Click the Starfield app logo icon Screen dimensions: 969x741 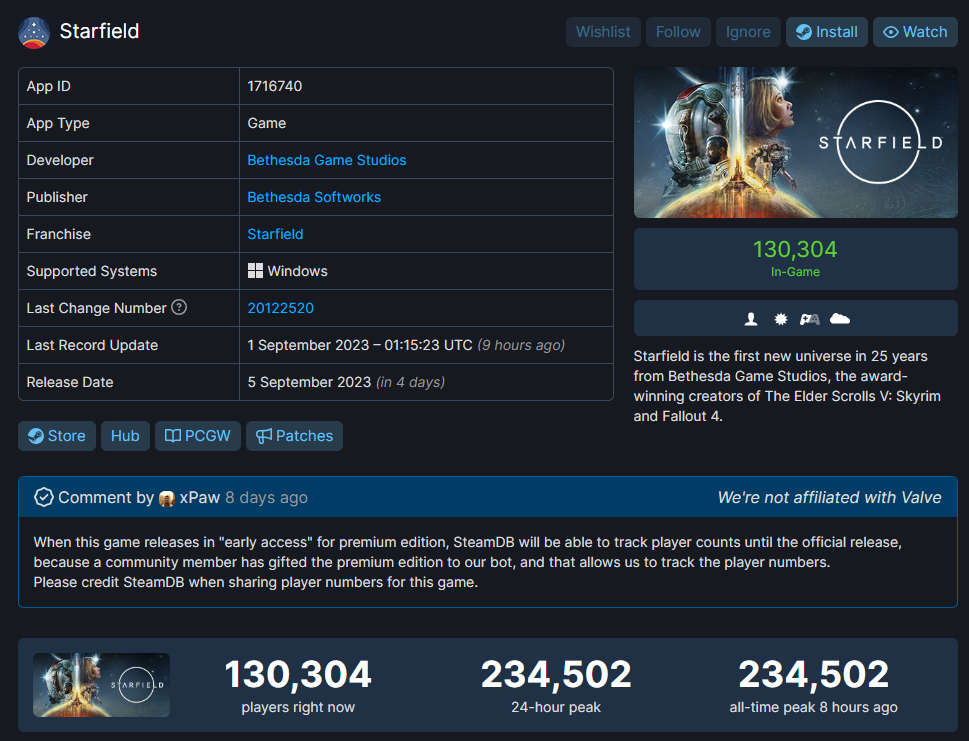34,32
